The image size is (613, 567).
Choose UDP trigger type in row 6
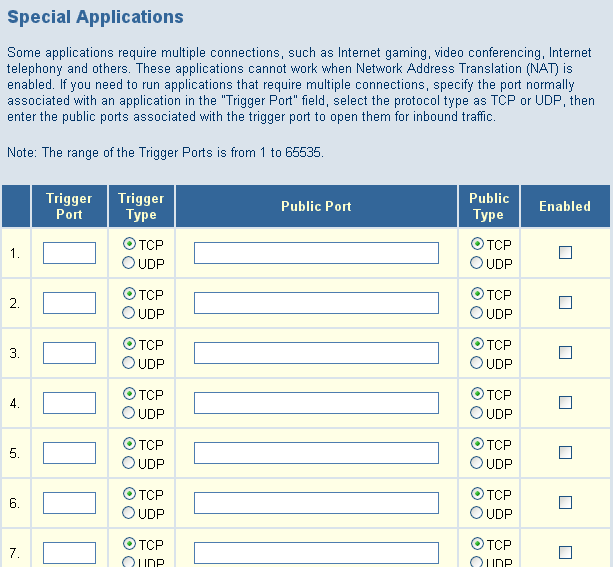coord(128,513)
